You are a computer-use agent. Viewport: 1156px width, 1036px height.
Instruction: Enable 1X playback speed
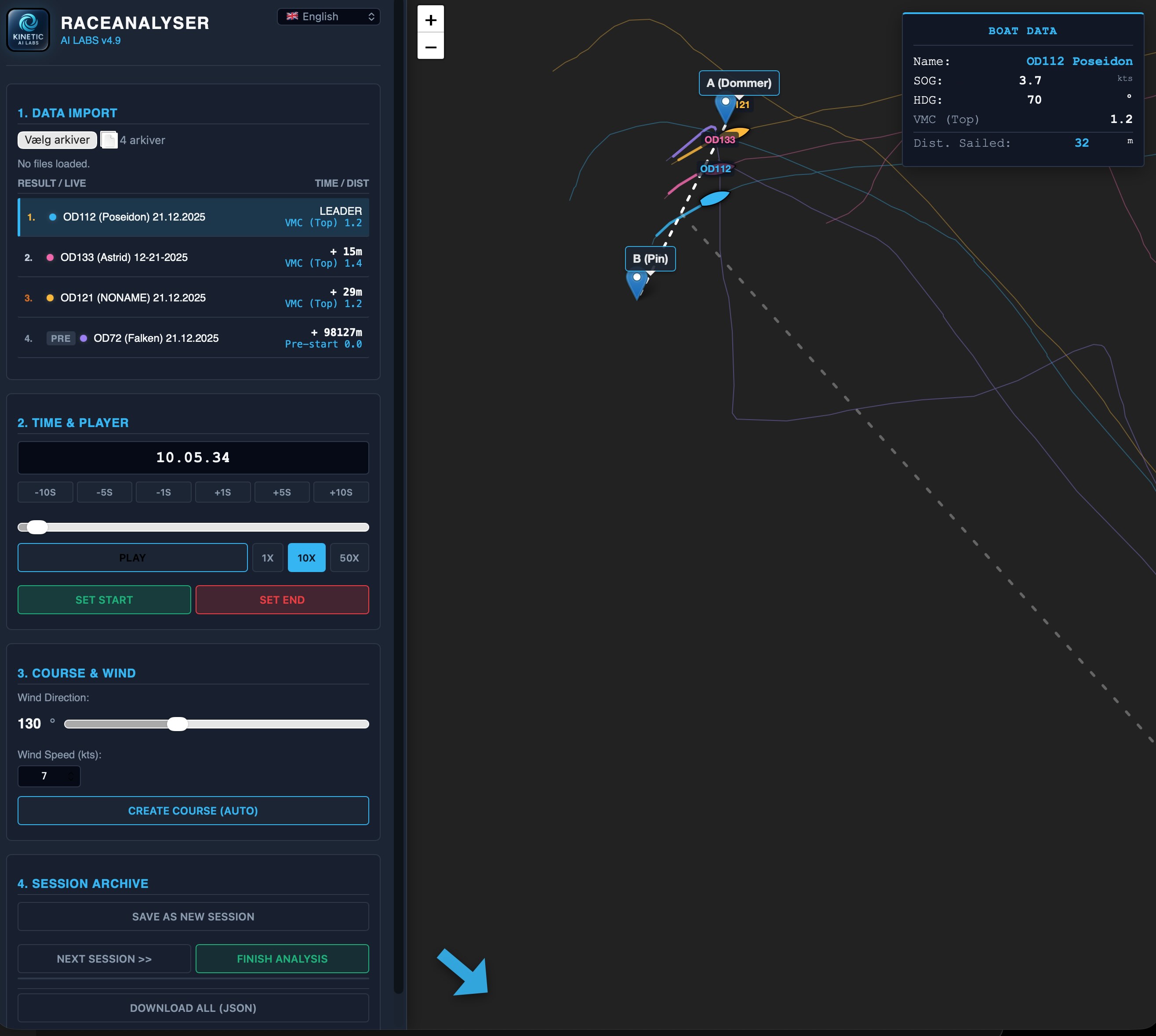coord(268,557)
